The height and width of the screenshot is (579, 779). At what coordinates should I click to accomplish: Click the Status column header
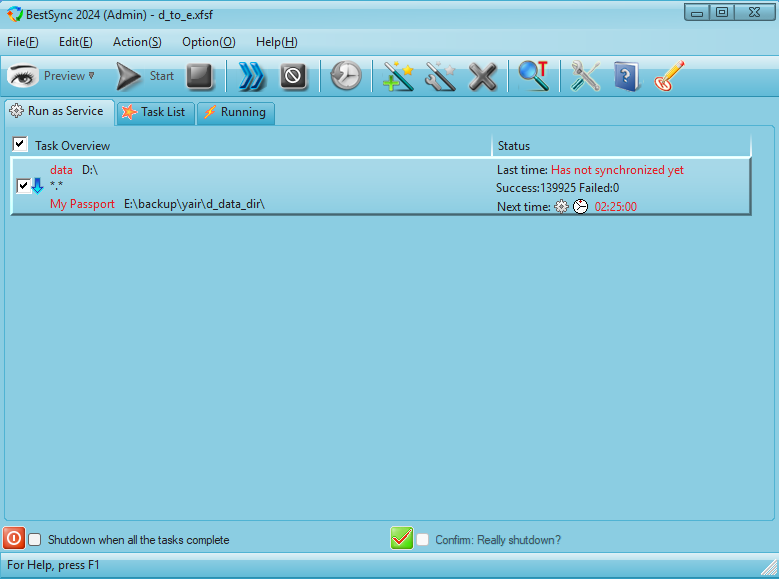point(621,146)
